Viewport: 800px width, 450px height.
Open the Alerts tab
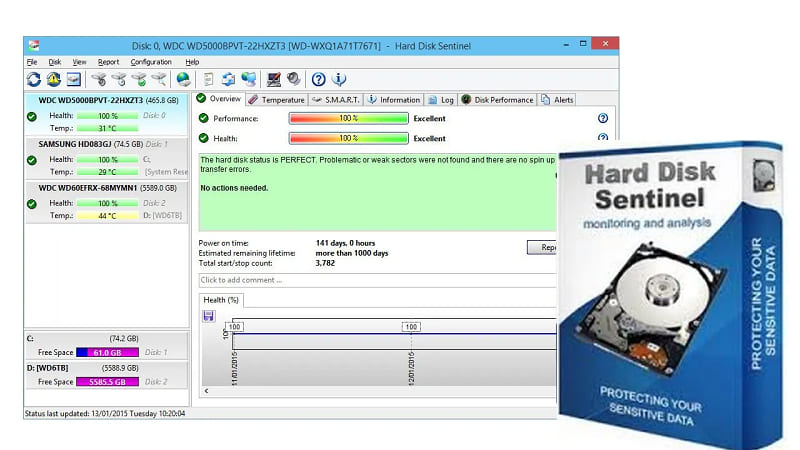tap(557, 100)
